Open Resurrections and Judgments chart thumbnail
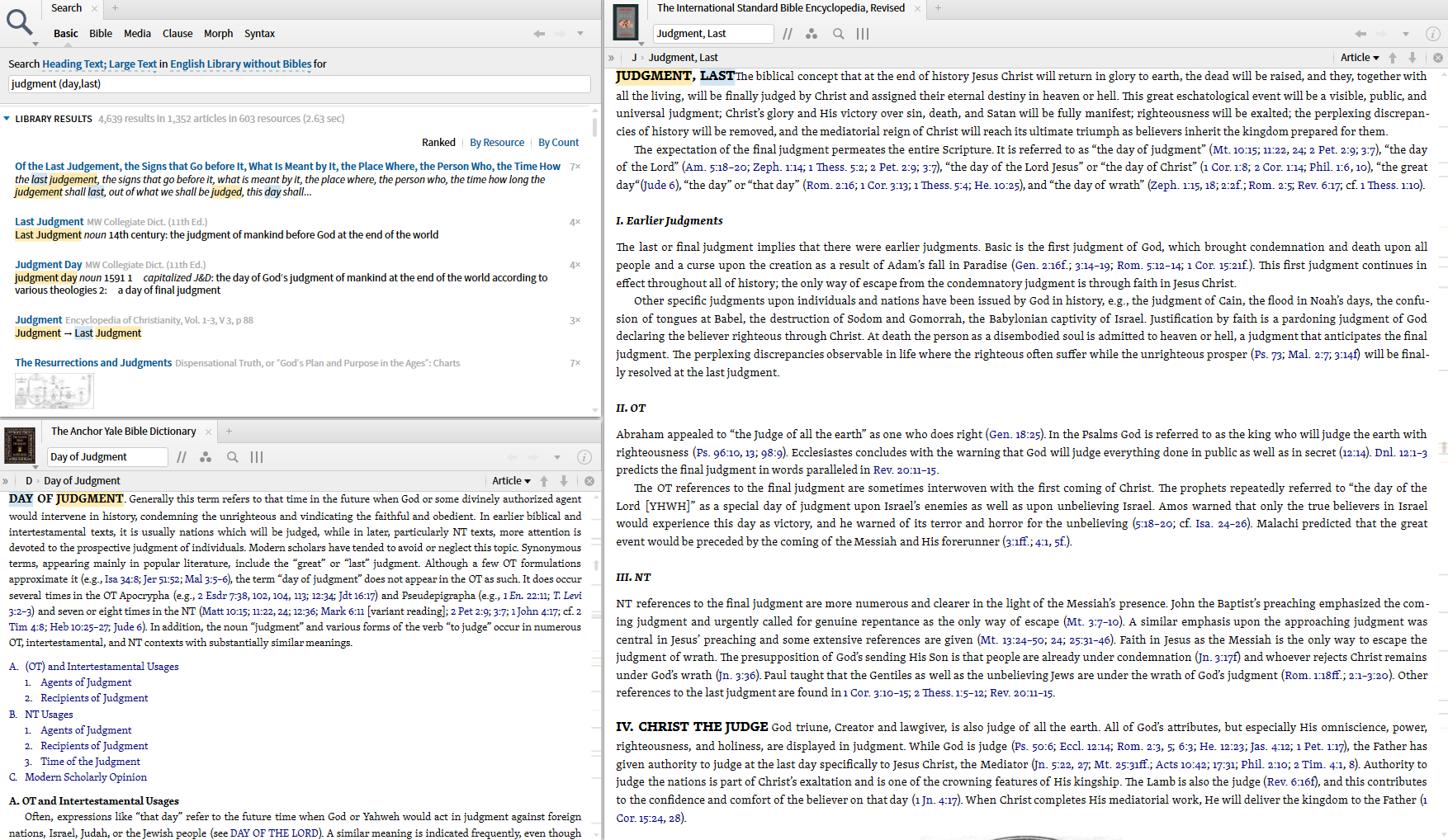 54,391
